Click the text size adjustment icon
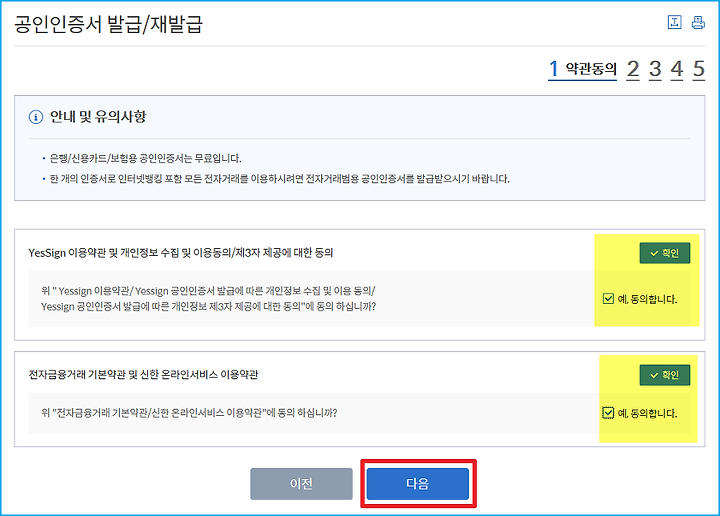720x516 pixels. (x=674, y=22)
